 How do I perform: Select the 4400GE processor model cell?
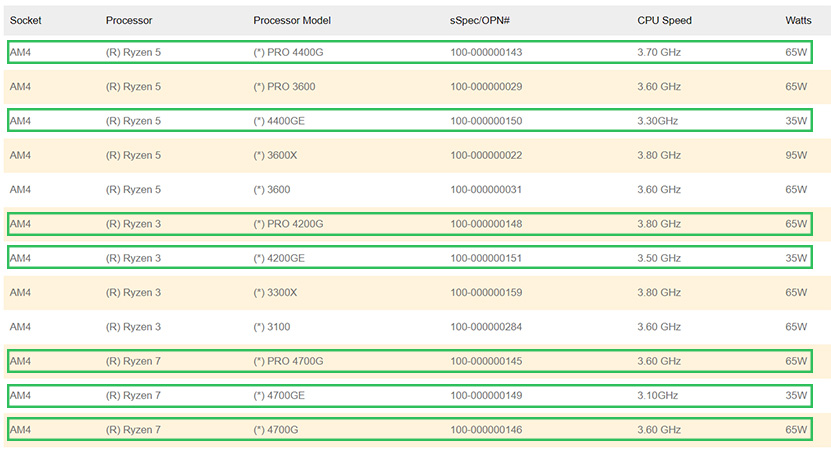(279, 121)
